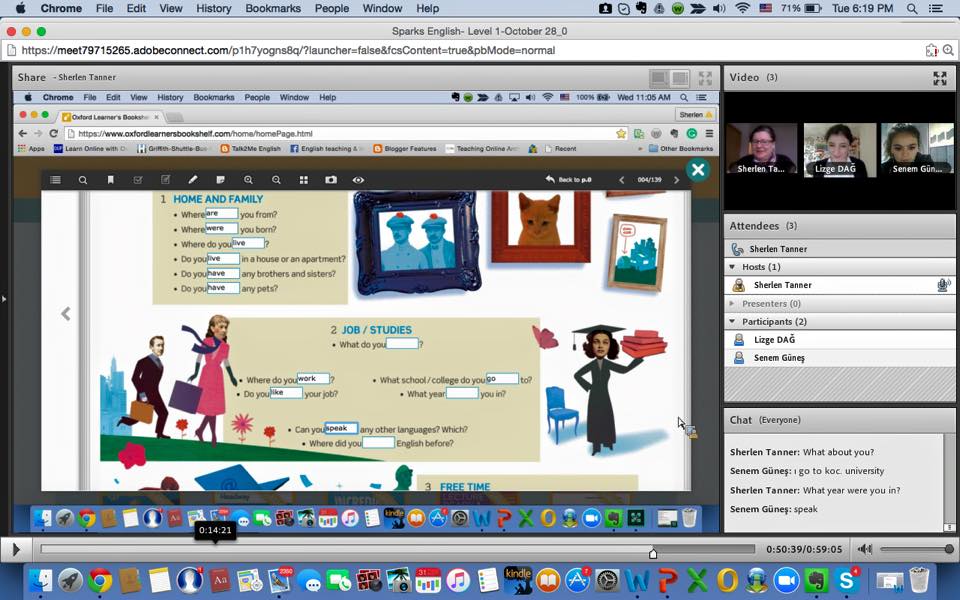
Task: Select Lizge DAĞ video thumbnail
Action: point(839,150)
